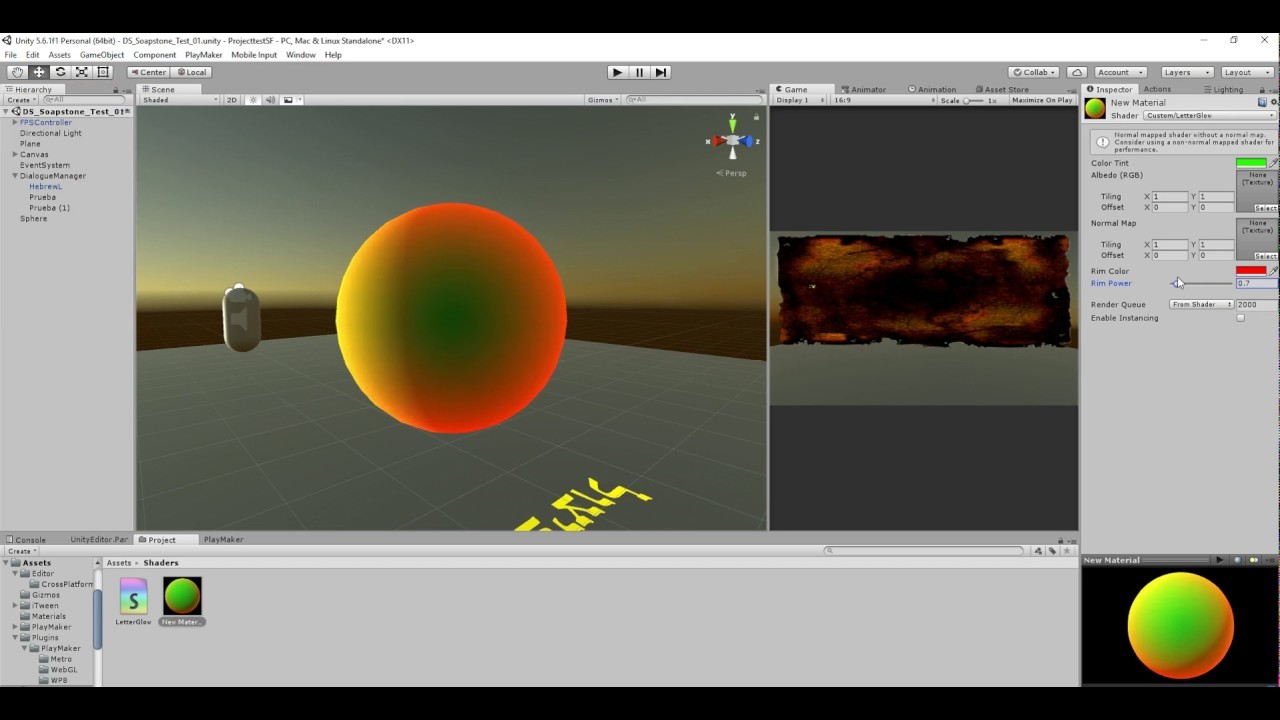Open the red Rim Color swatch
The width and height of the screenshot is (1280, 720).
tap(1250, 271)
